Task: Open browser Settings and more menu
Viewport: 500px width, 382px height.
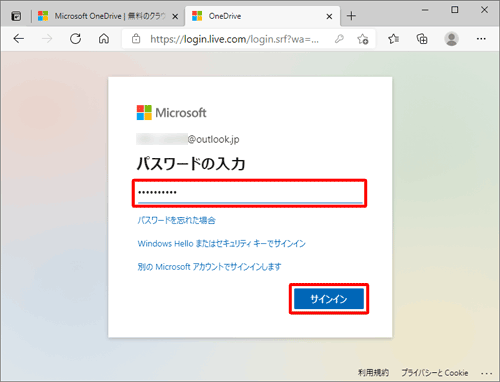Action: pos(481,39)
